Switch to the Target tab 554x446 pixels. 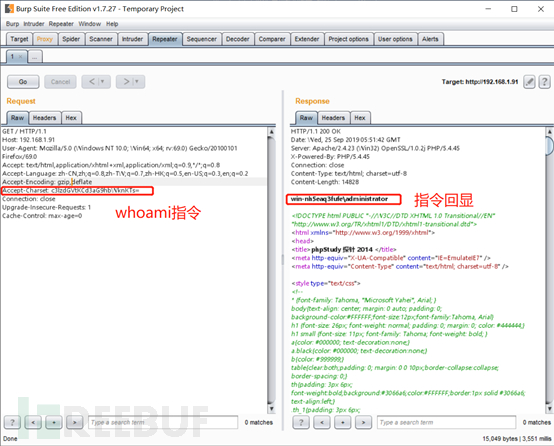[19, 39]
